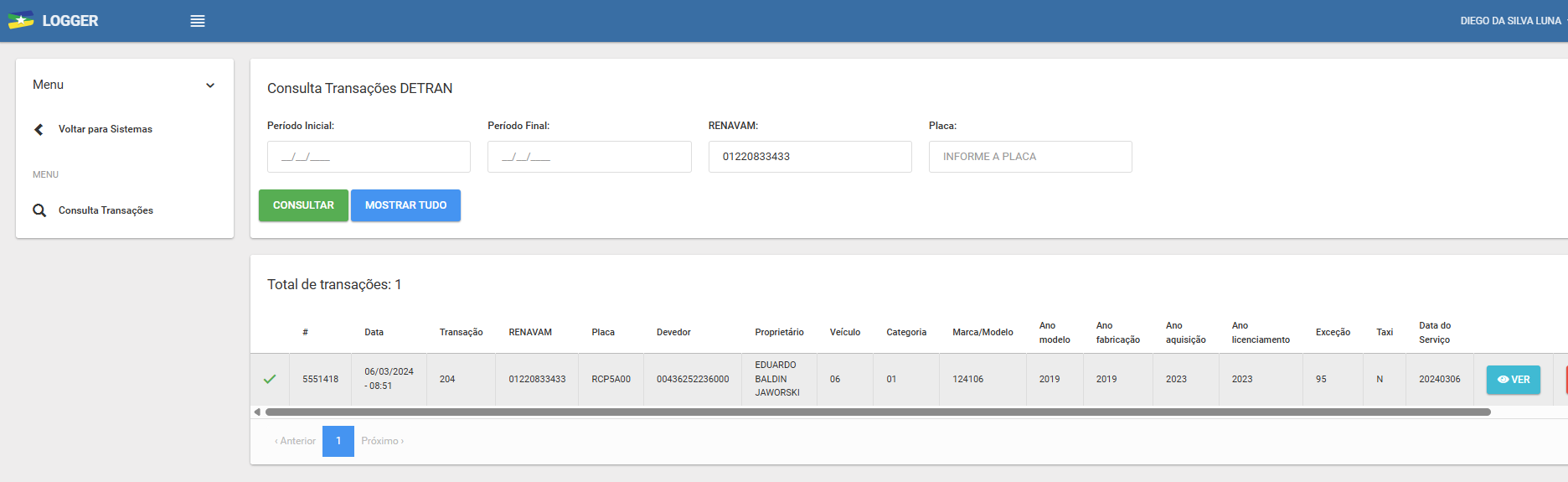Click the green checkmark in transaction row
This screenshot has height=482, width=1568.
click(x=270, y=379)
